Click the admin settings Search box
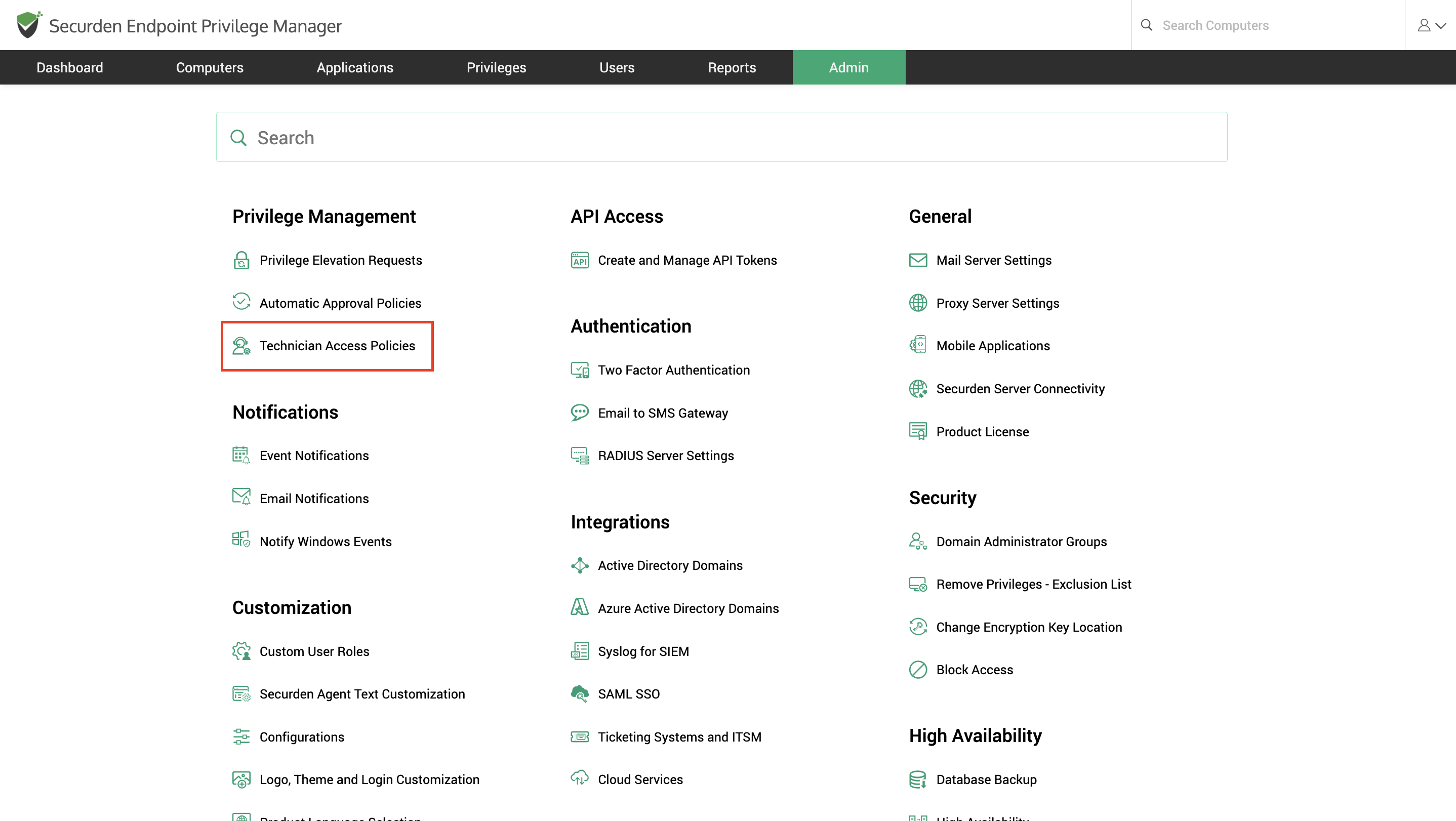The width and height of the screenshot is (1456, 821). coord(722,137)
